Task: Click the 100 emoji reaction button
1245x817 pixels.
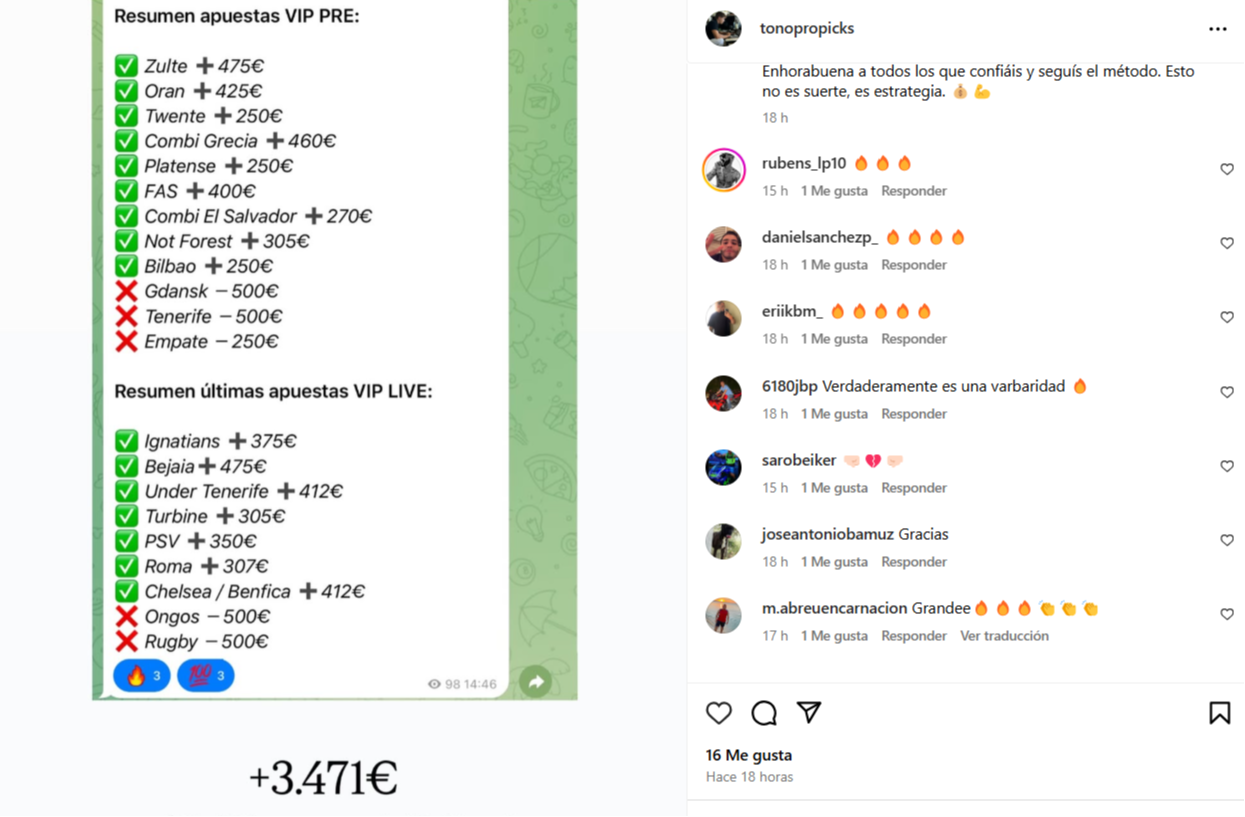Action: tap(206, 676)
